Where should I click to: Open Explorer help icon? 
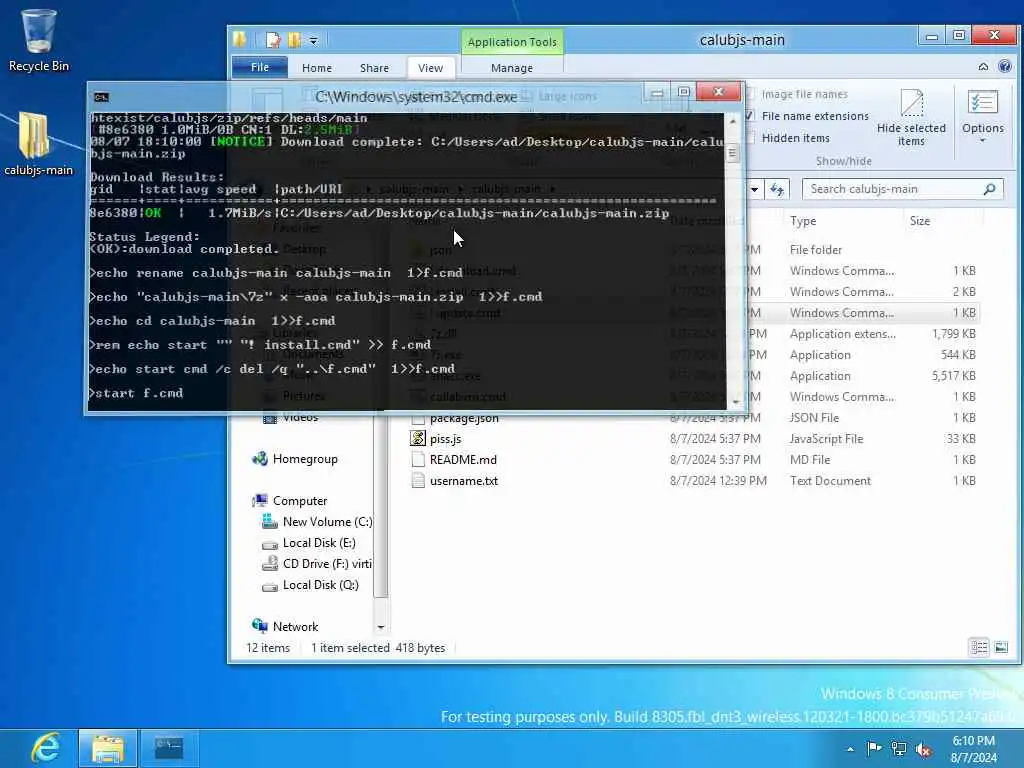pos(1005,66)
